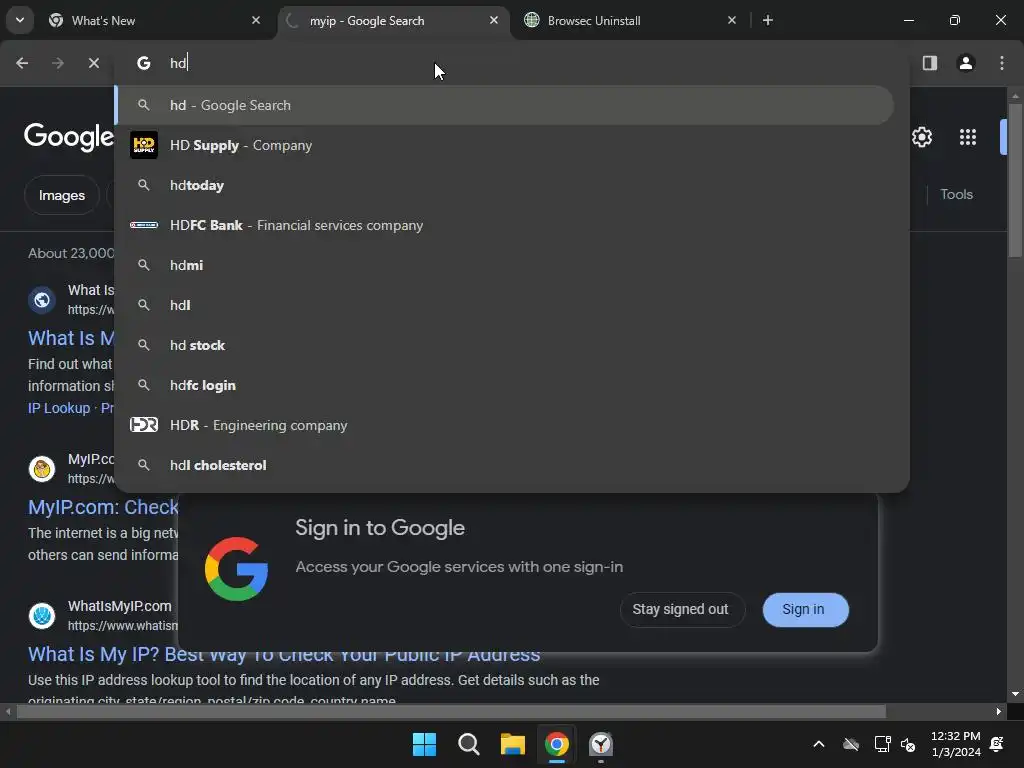Screen dimensions: 1024x768
Task: Select the HD Supply company suggestion
Action: (504, 145)
